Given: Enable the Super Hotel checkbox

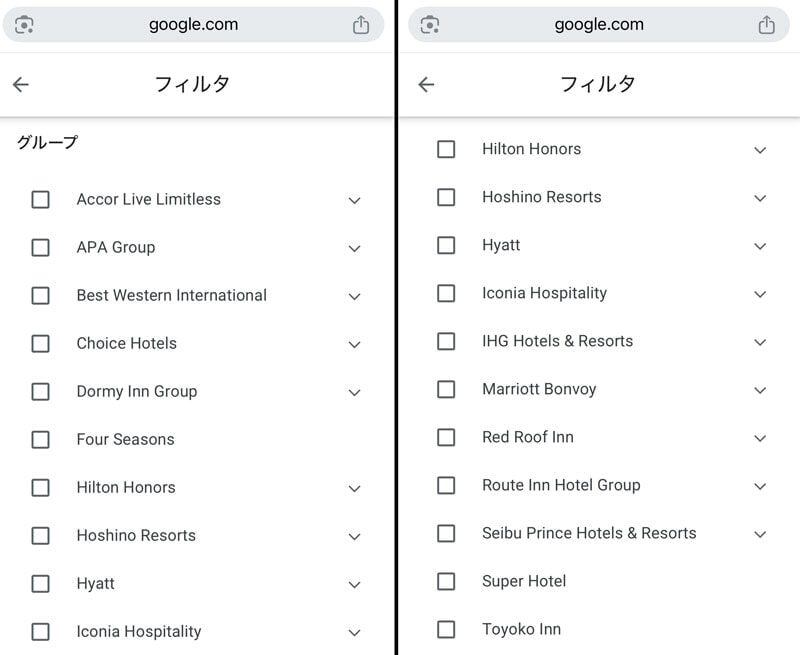Looking at the screenshot, I should point(446,582).
